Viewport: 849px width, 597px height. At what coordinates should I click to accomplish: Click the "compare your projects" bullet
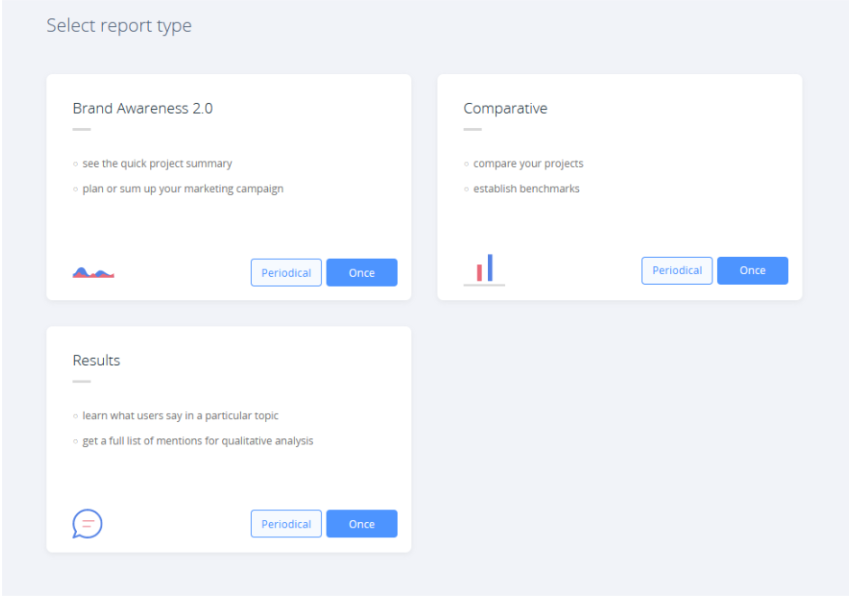tap(528, 163)
